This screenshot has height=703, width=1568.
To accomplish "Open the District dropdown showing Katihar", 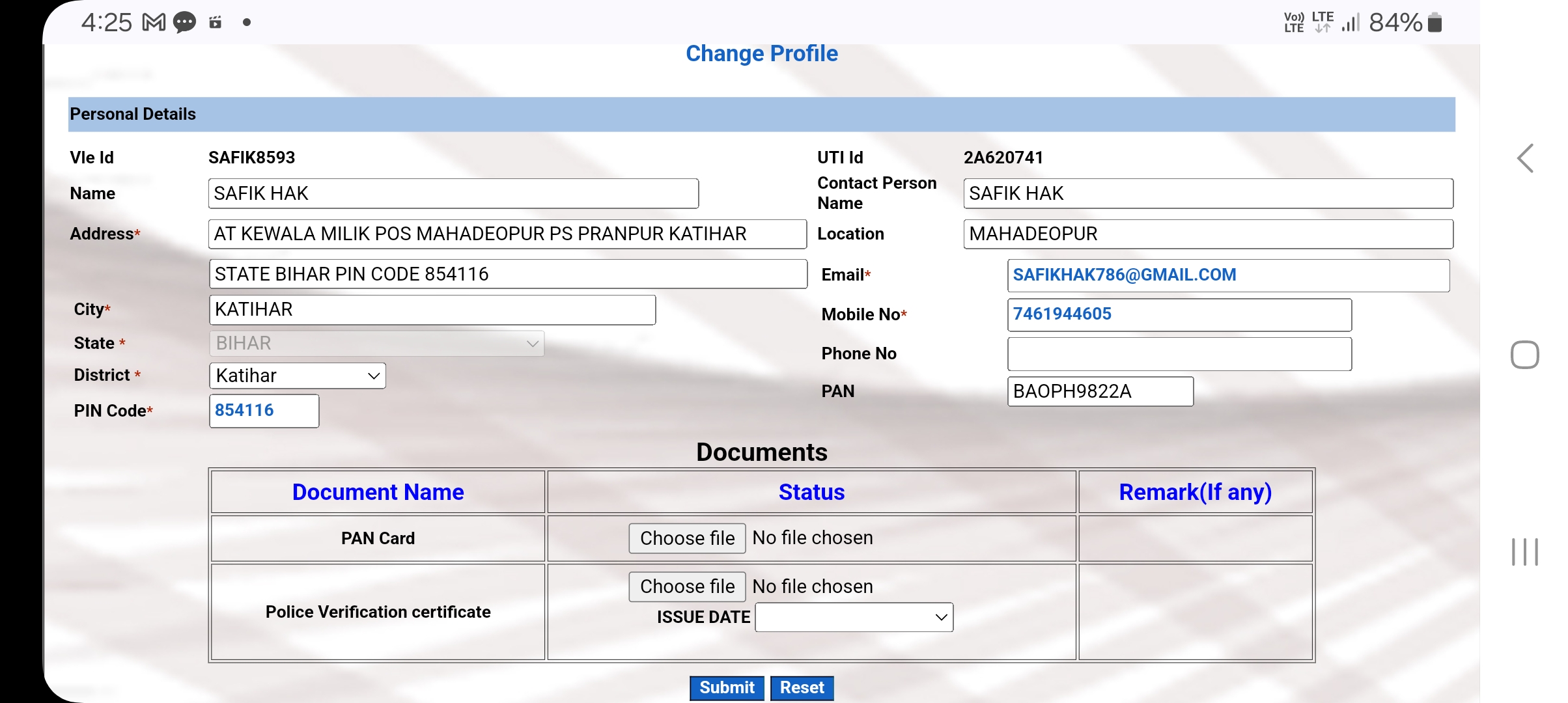I will coord(298,376).
